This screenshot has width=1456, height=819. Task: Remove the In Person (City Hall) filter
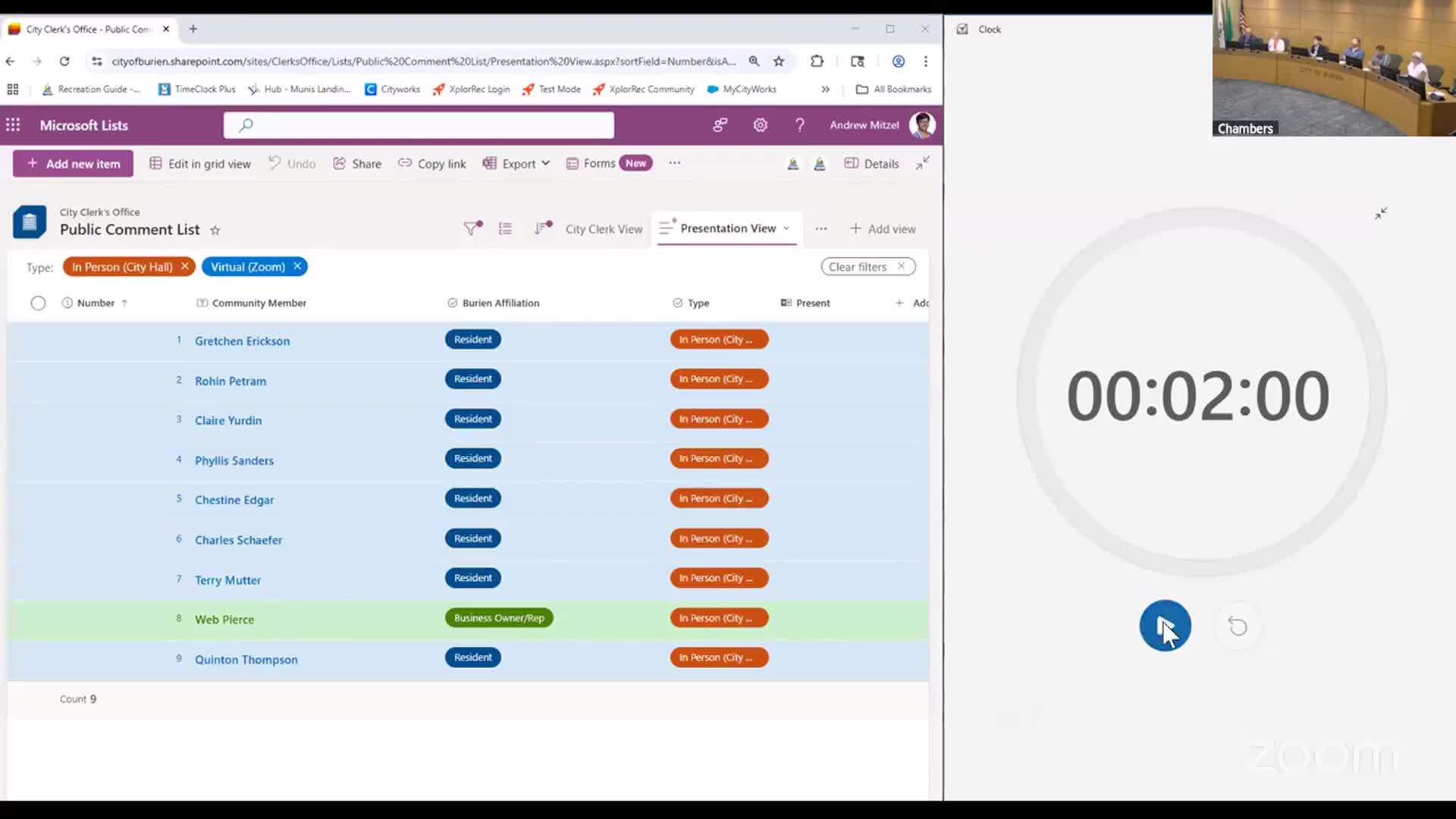tap(184, 266)
